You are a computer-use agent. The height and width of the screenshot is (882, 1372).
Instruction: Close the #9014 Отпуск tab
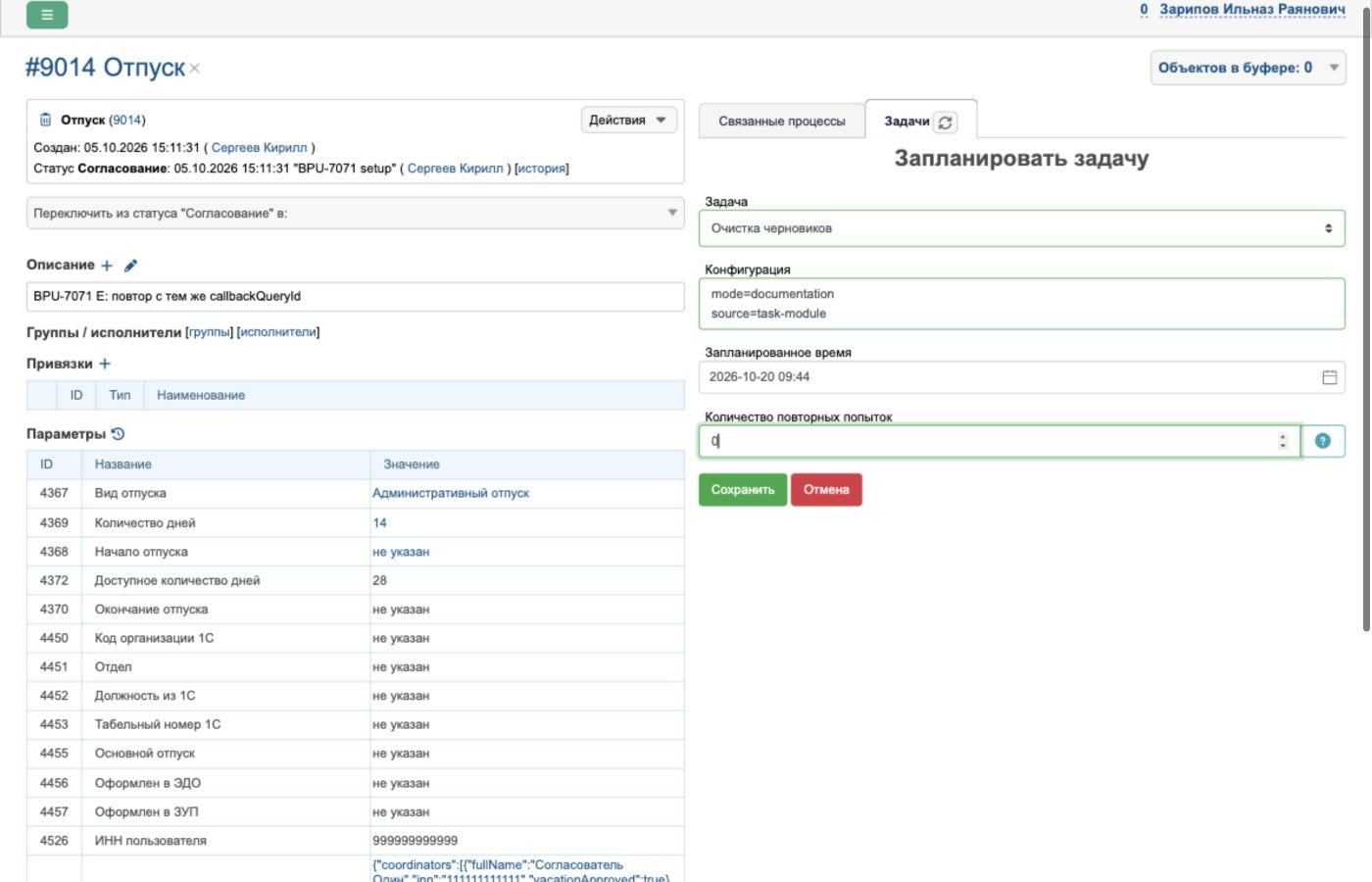195,69
